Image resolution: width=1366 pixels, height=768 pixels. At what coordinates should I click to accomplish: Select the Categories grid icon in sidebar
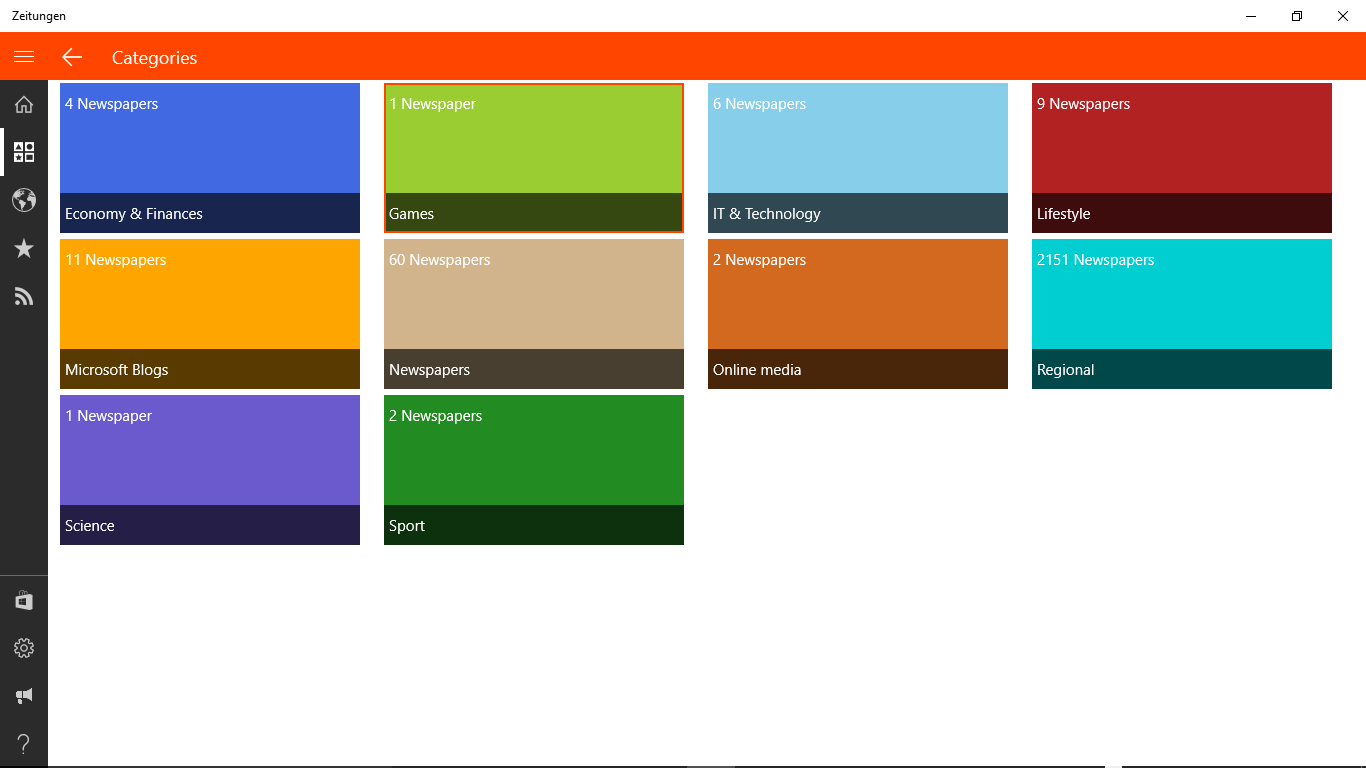24,152
